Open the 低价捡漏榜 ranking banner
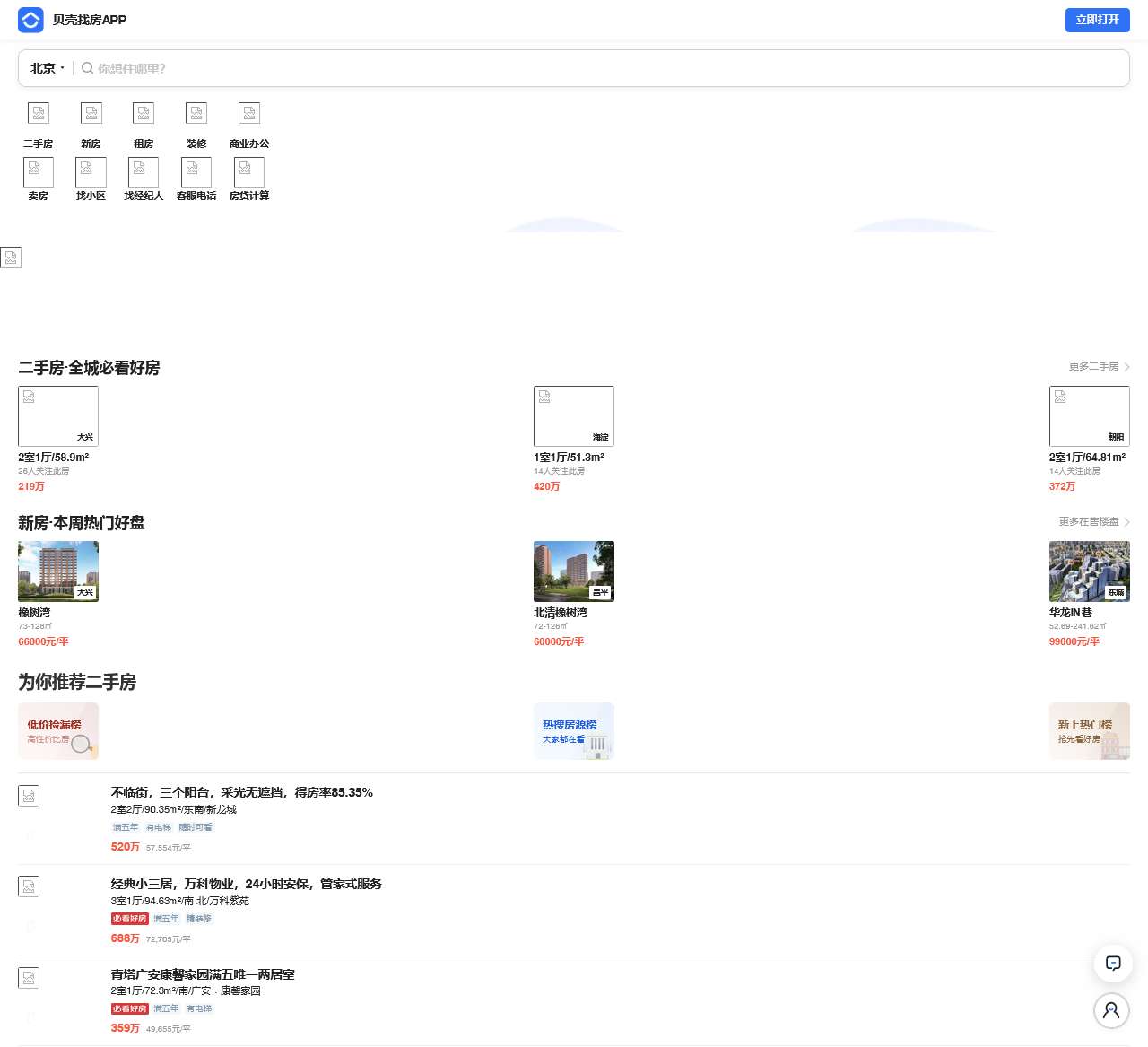 (x=58, y=731)
